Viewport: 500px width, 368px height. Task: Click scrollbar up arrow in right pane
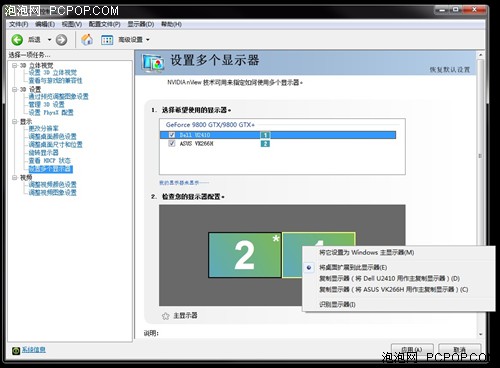point(480,55)
